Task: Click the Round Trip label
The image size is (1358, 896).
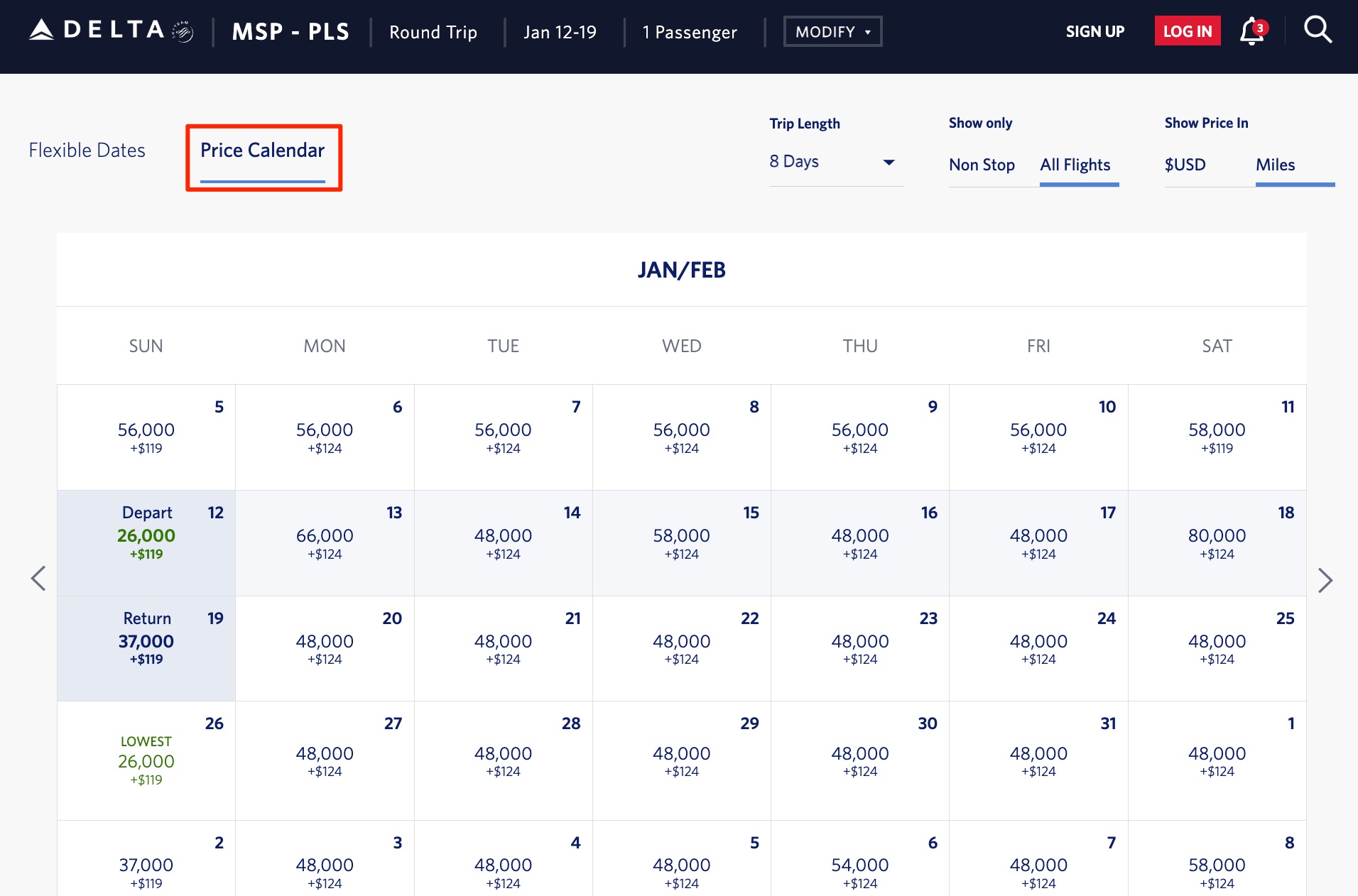Action: coord(433,32)
